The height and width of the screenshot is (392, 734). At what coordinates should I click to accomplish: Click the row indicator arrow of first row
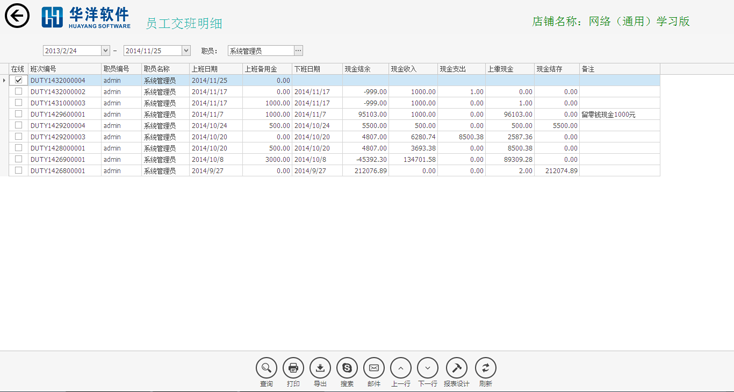(x=4, y=81)
